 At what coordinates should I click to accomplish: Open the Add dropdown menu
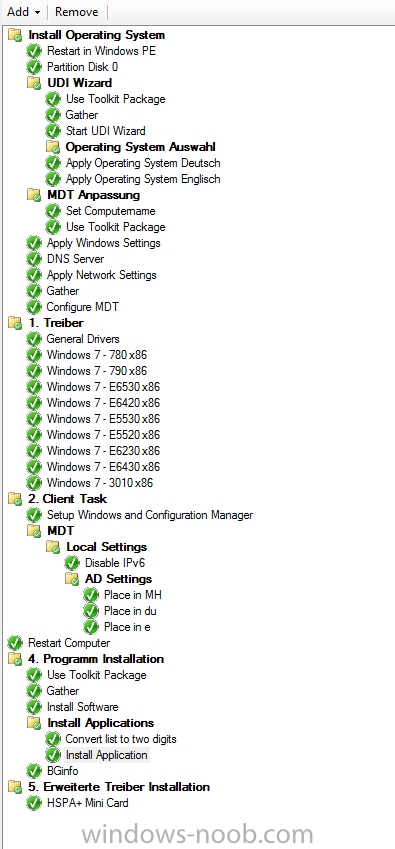tap(23, 12)
